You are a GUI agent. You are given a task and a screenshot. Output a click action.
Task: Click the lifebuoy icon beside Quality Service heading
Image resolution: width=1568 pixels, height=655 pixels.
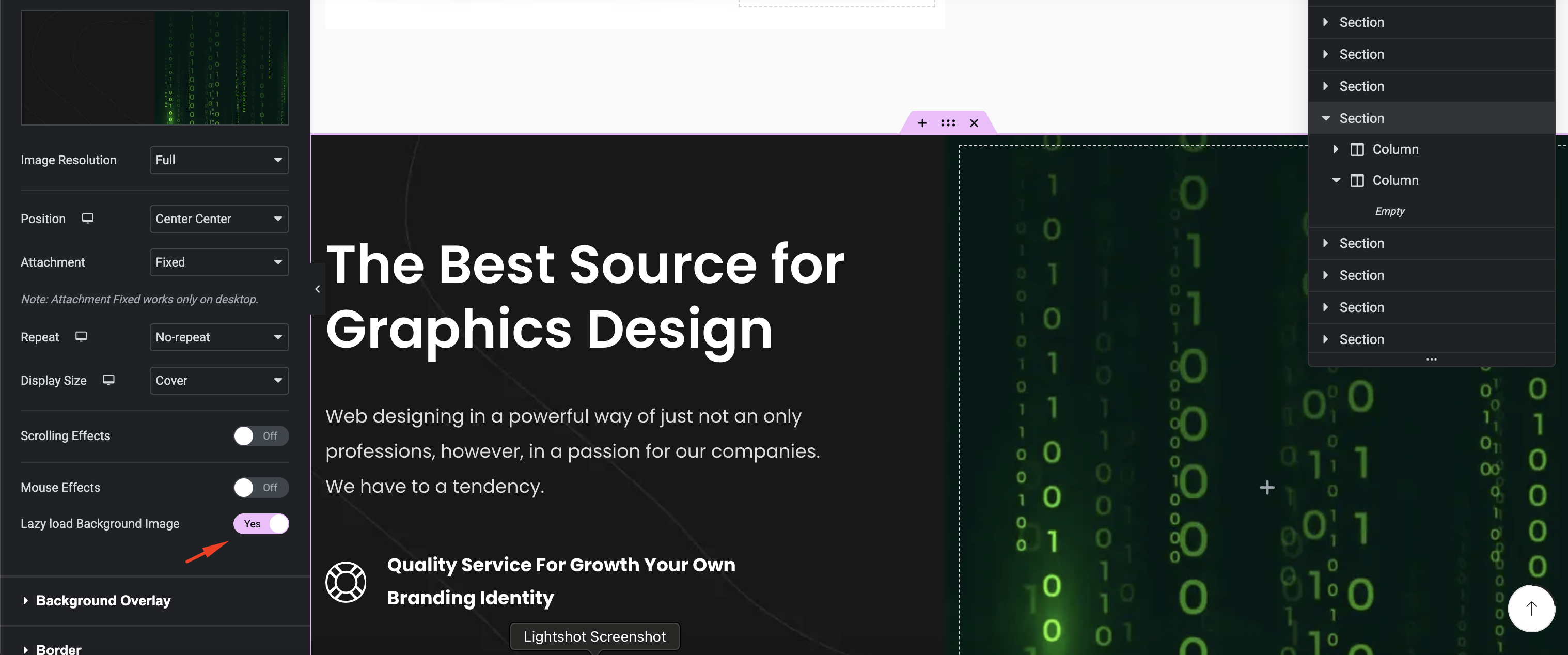point(346,582)
